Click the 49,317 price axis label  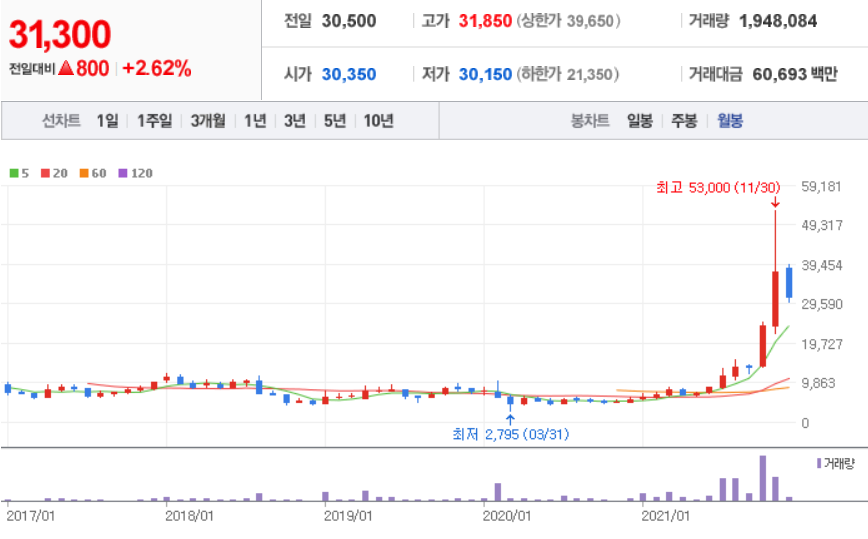point(822,225)
